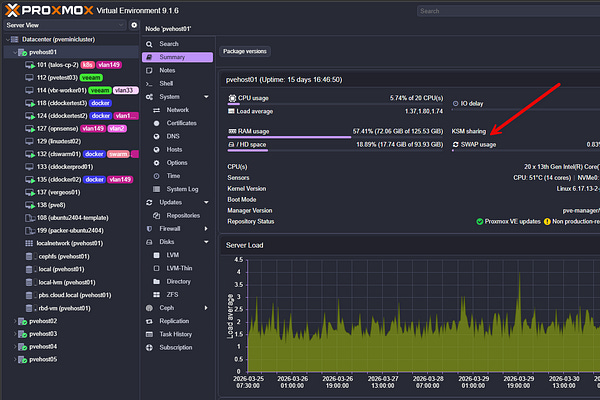Open the Certificates settings page
600x400 pixels.
pyautogui.click(x=182, y=122)
